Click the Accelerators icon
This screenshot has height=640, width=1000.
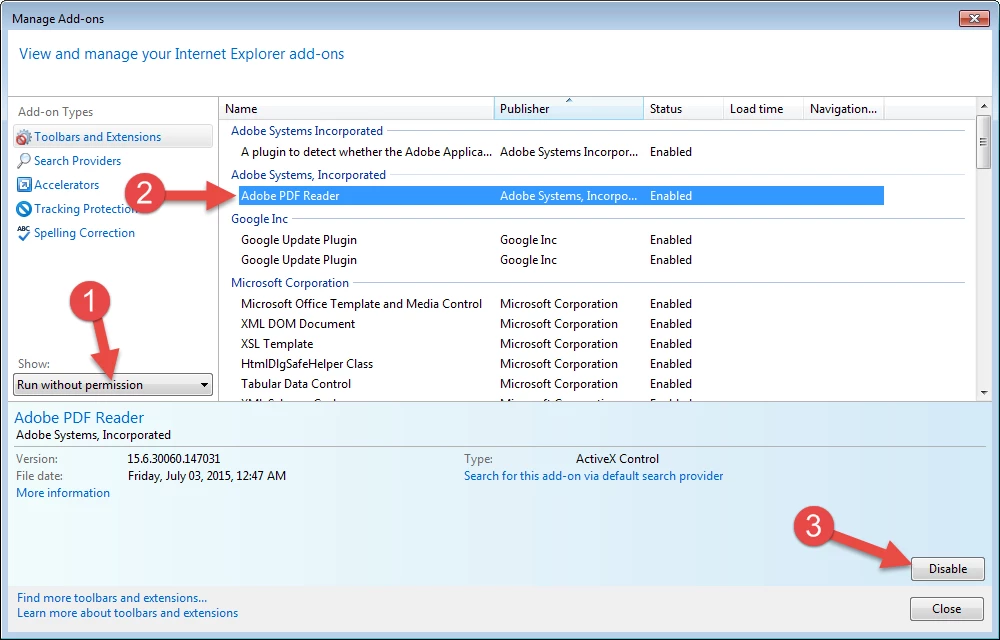tap(24, 185)
